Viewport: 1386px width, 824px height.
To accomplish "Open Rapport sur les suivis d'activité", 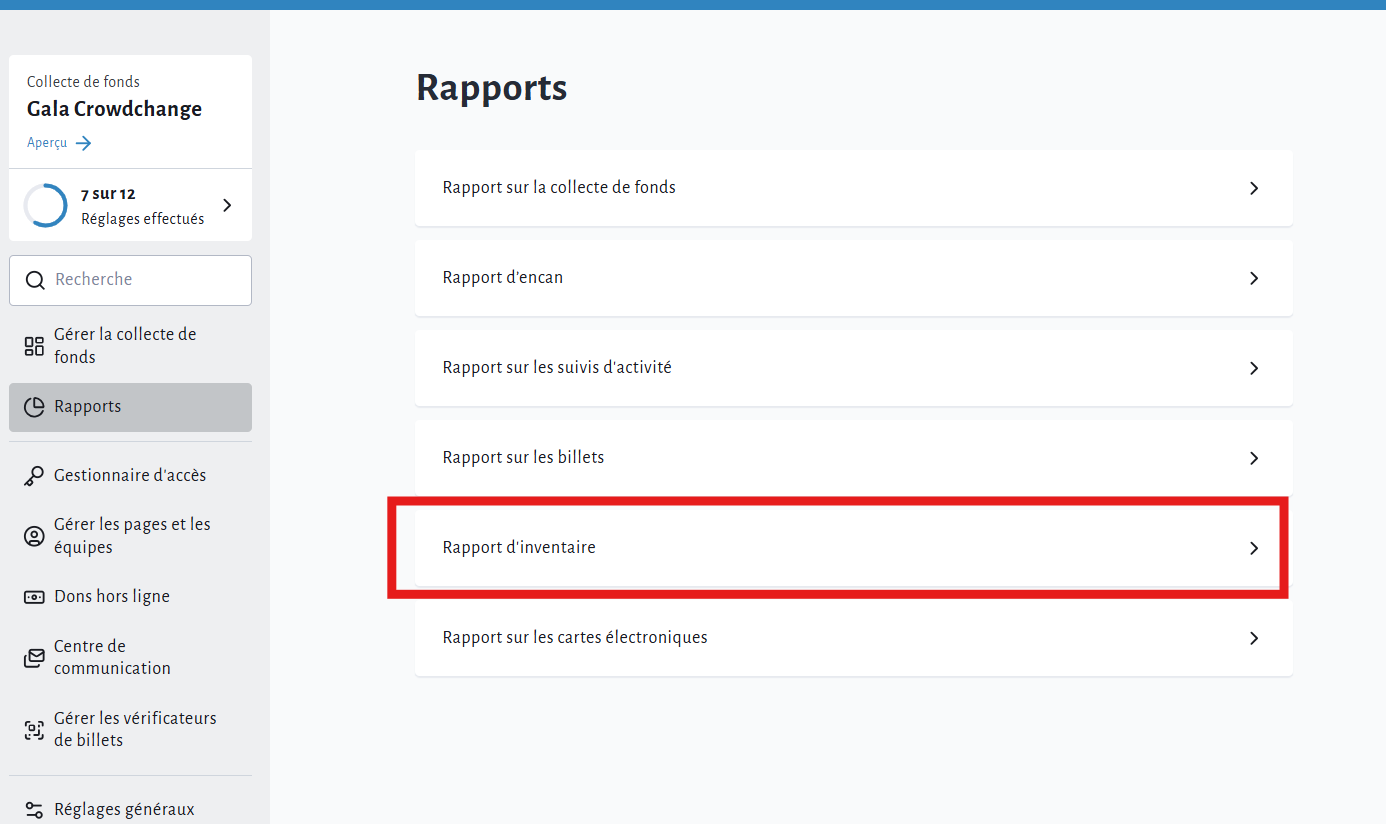I will click(854, 368).
